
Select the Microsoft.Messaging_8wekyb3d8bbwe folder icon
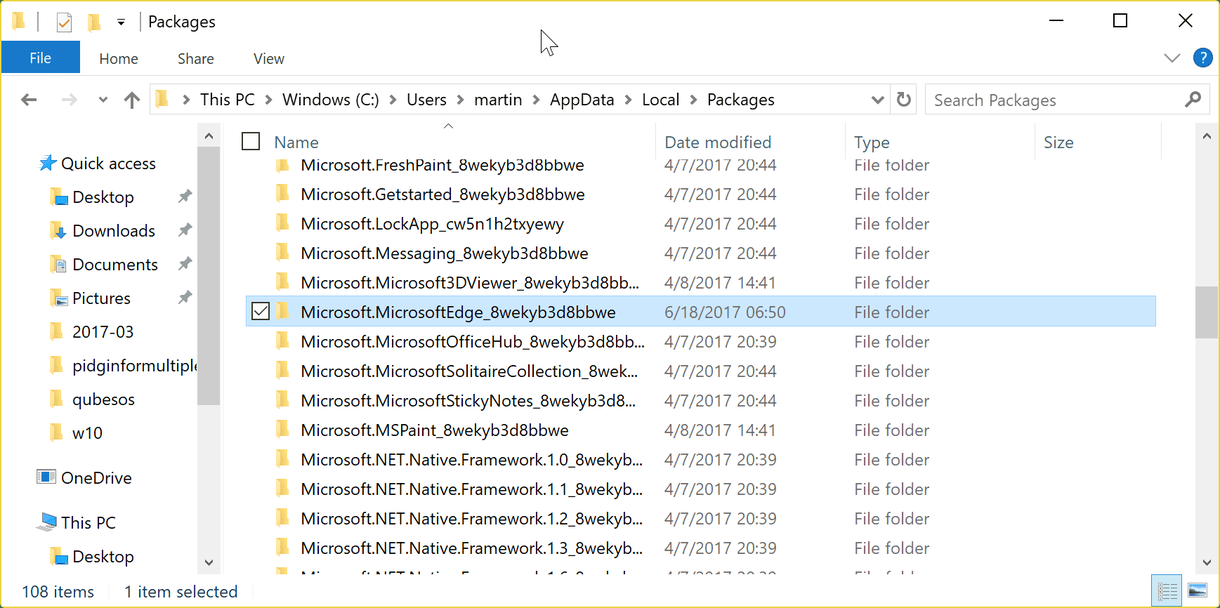[x=282, y=253]
